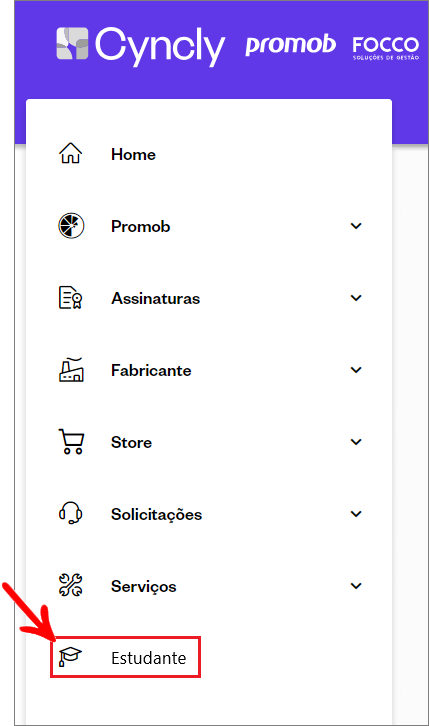Image resolution: width=429 pixels, height=726 pixels.
Task: Select the Estudante menu entry
Action: coord(125,657)
